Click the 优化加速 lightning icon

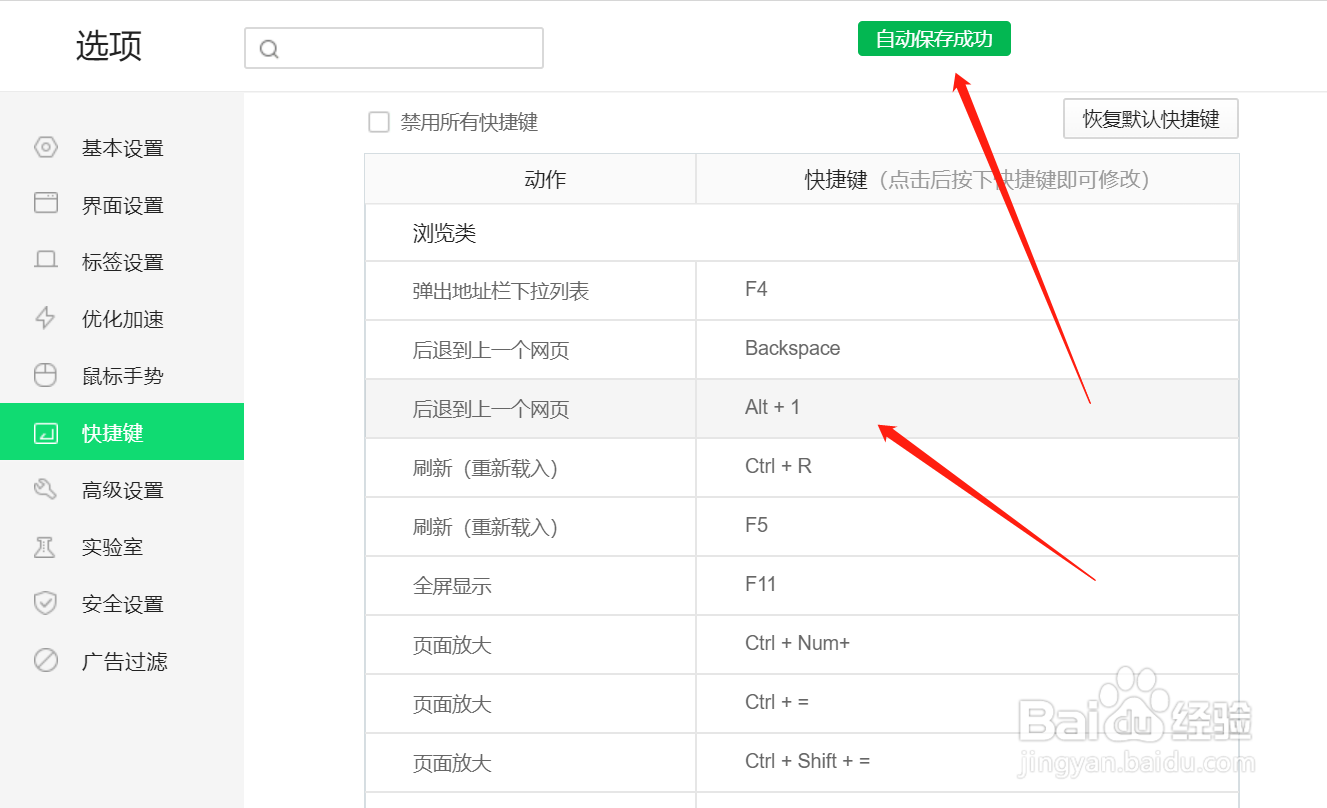46,318
